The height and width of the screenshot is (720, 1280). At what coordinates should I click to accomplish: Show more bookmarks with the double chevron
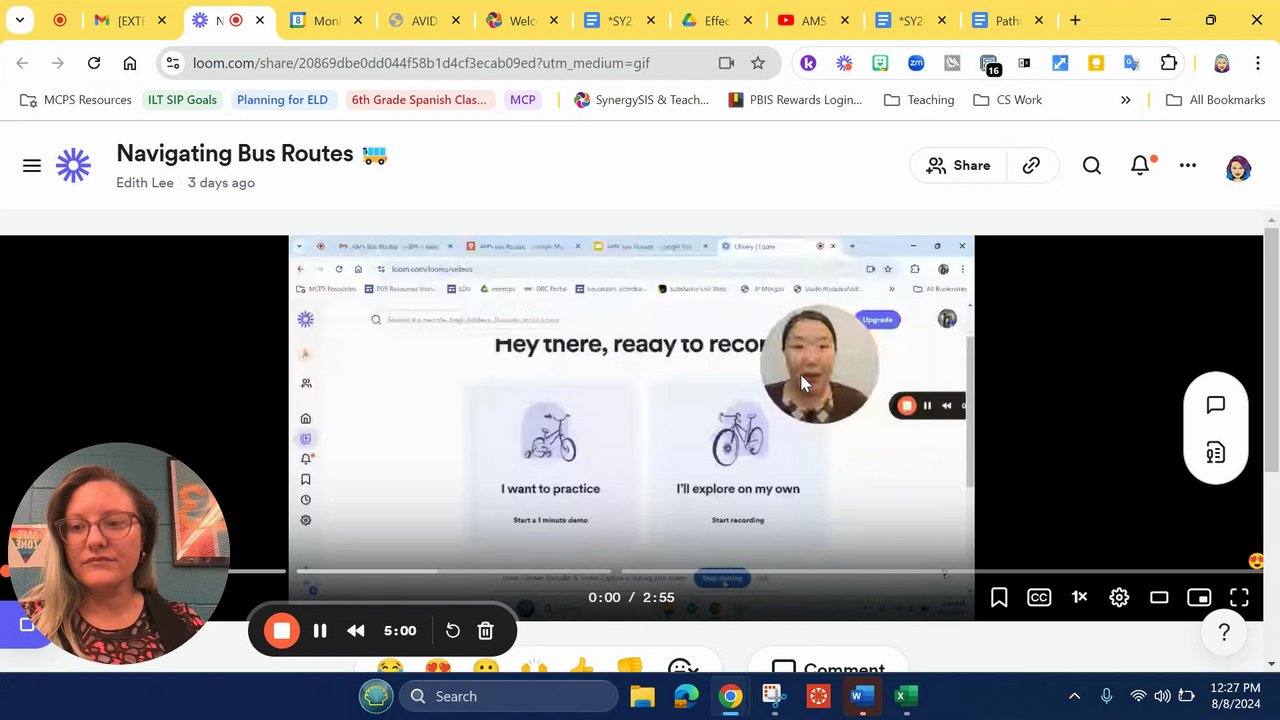coord(1126,100)
